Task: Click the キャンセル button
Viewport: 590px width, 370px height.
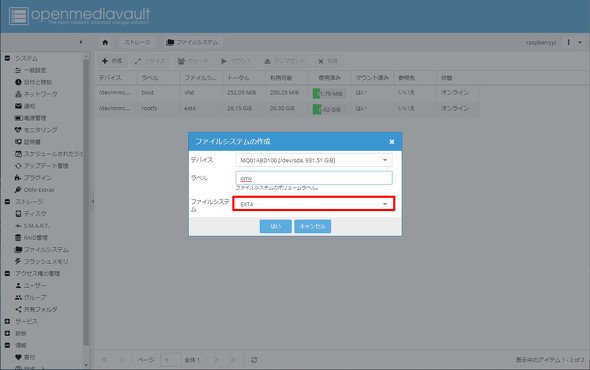Action: pos(312,226)
